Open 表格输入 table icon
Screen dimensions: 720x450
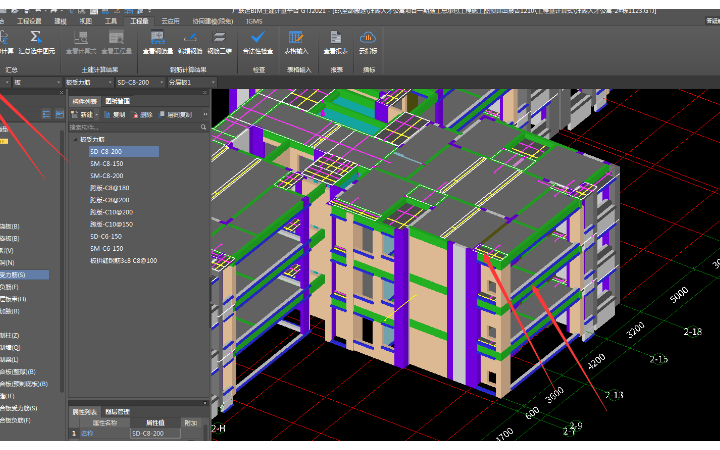297,38
